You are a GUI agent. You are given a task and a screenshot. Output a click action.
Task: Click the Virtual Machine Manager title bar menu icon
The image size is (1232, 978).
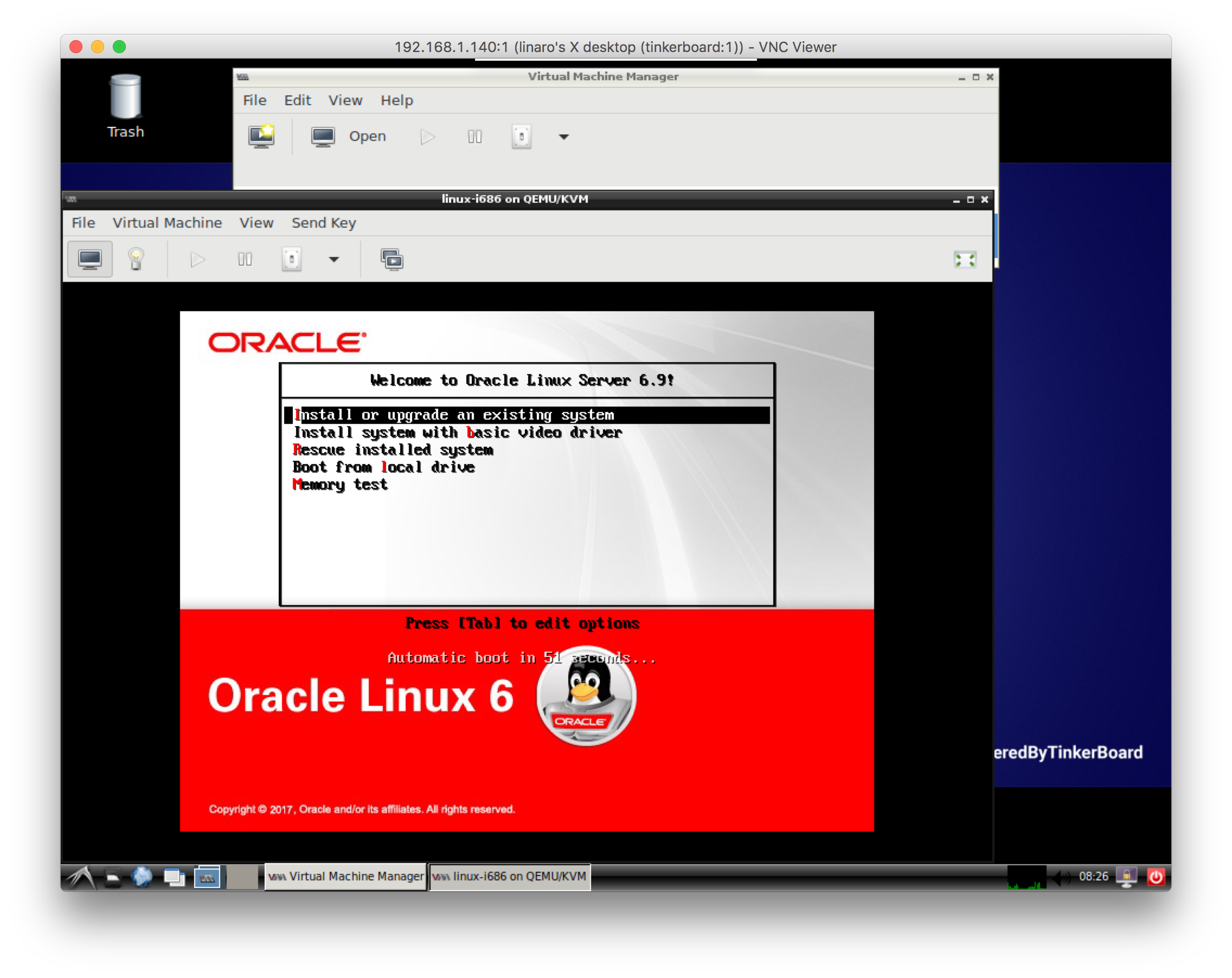tap(243, 76)
